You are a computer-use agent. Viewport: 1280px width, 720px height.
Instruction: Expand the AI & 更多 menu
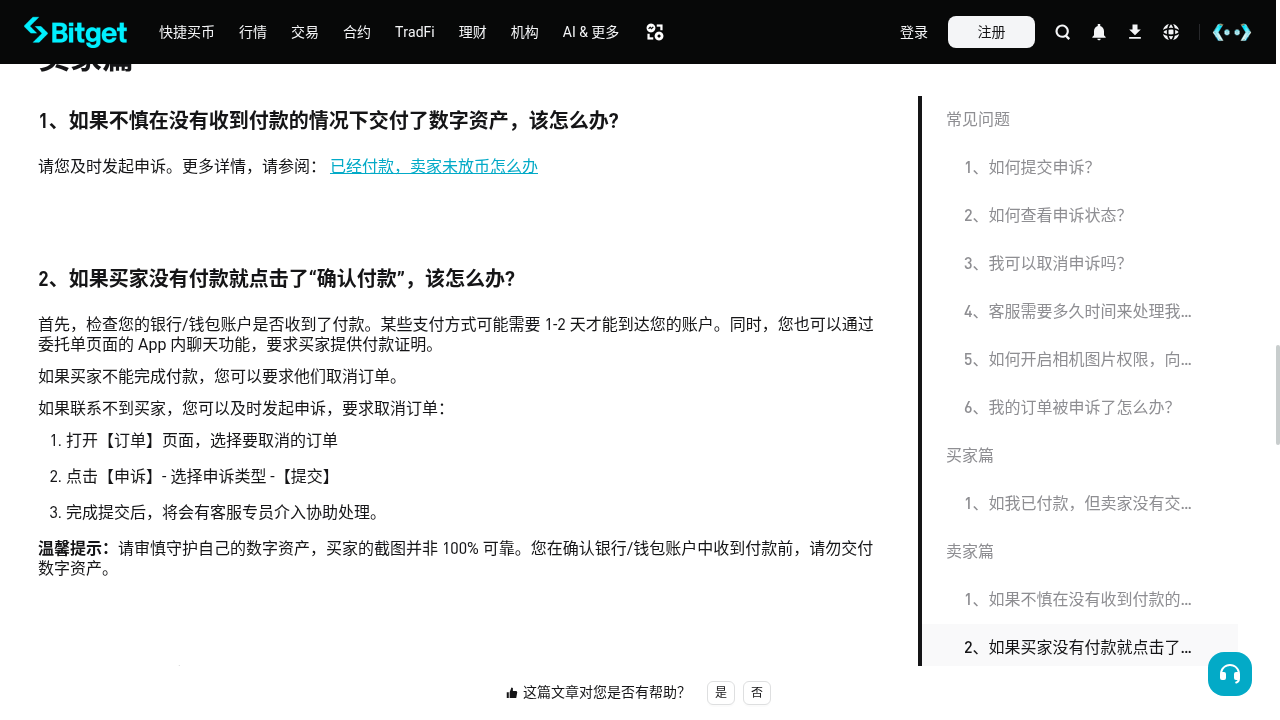(x=591, y=32)
